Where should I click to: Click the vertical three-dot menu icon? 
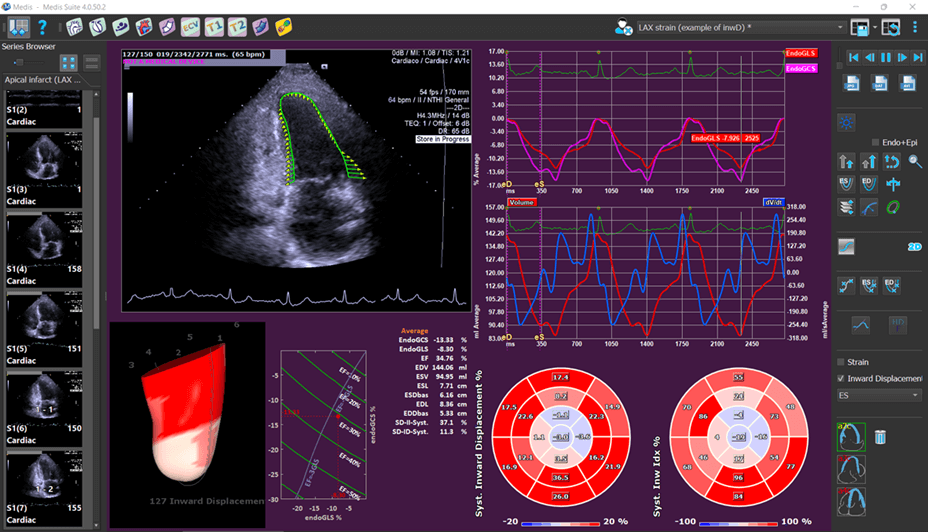click(x=914, y=27)
